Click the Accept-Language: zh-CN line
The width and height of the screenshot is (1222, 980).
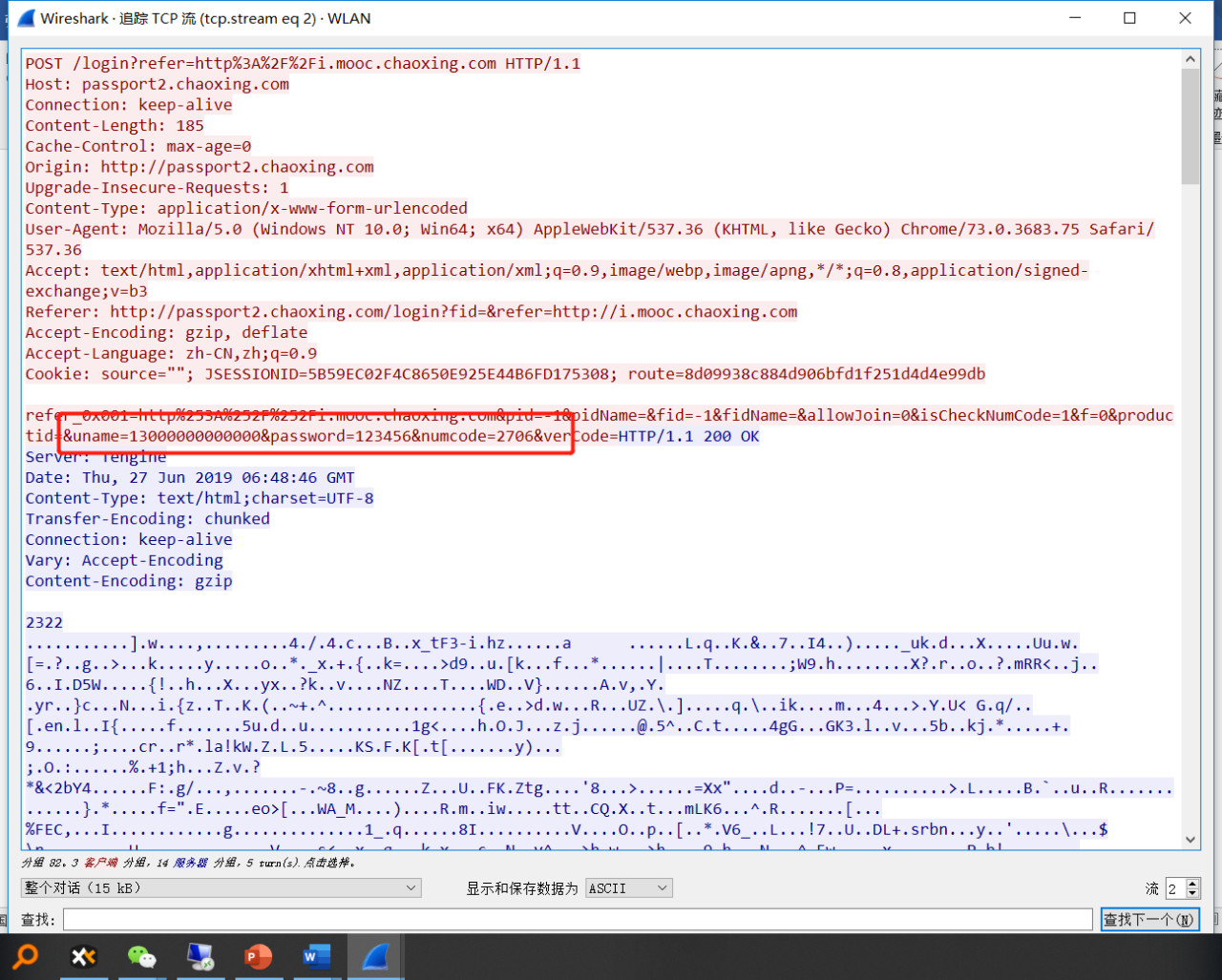pyautogui.click(x=171, y=353)
